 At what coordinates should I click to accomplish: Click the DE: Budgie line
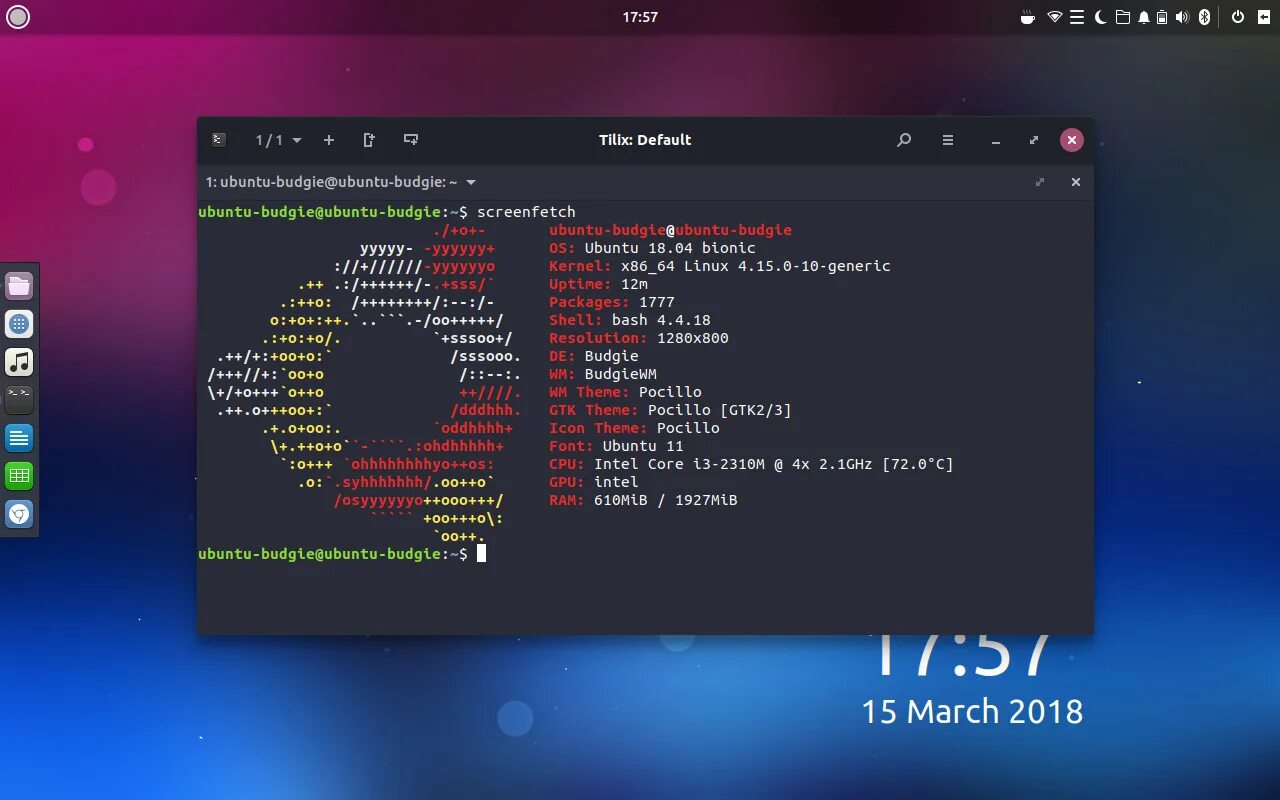(593, 356)
